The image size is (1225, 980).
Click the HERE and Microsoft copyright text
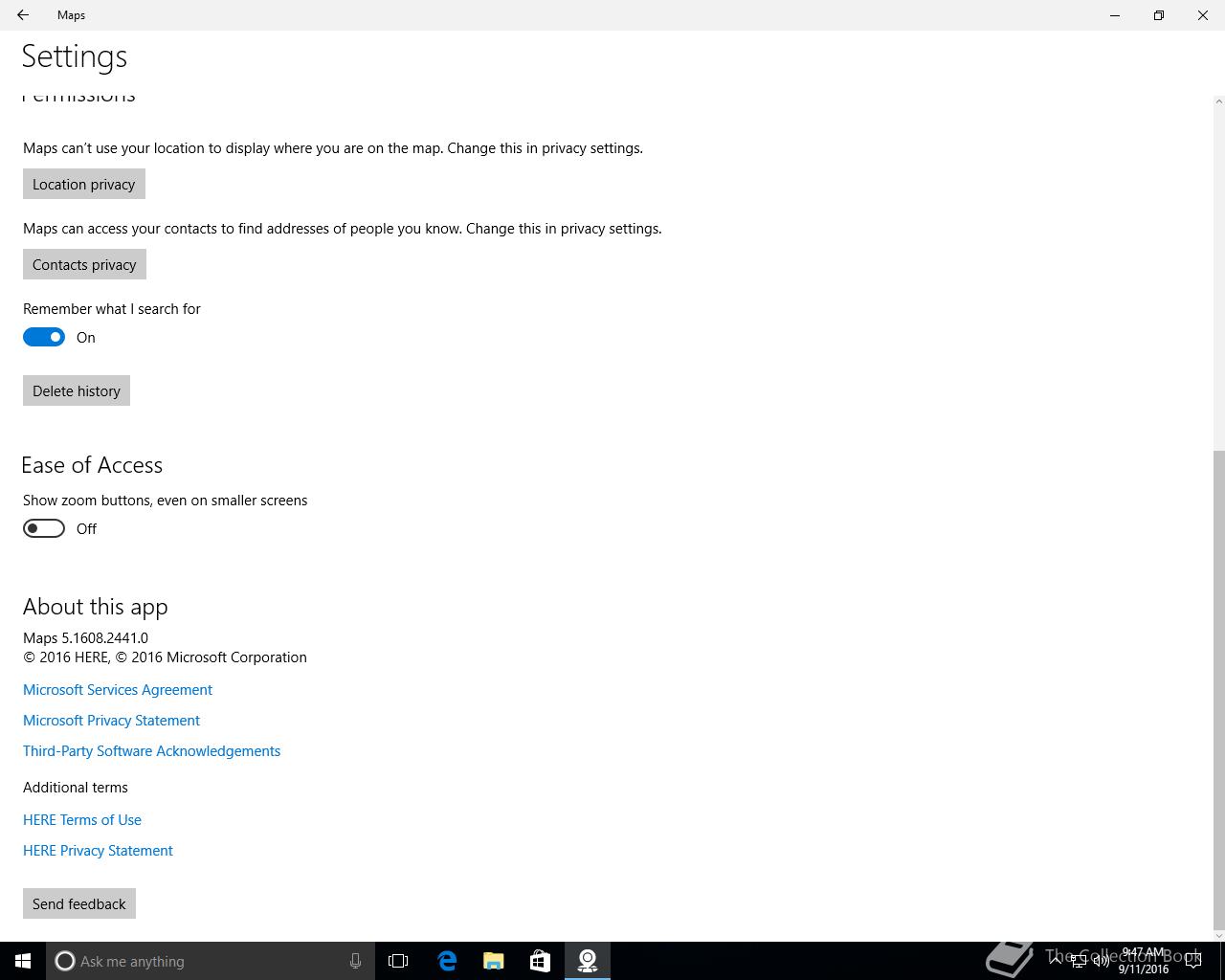pos(165,657)
